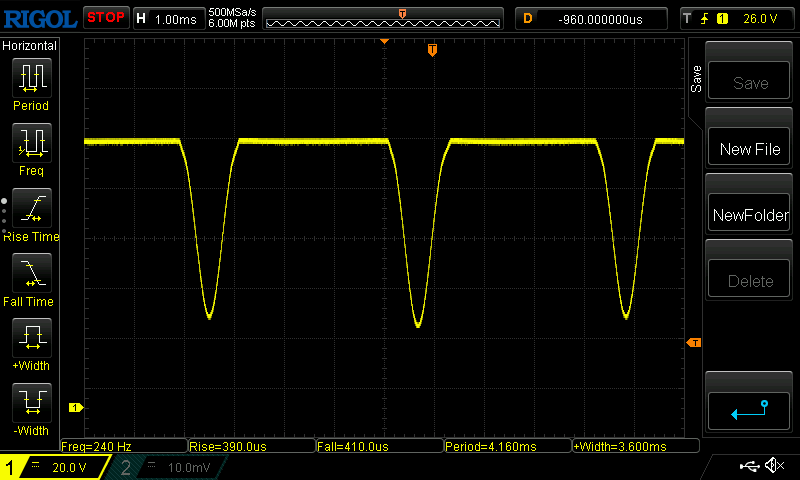Click the NewFolder button
This screenshot has width=800, height=480.
click(748, 213)
